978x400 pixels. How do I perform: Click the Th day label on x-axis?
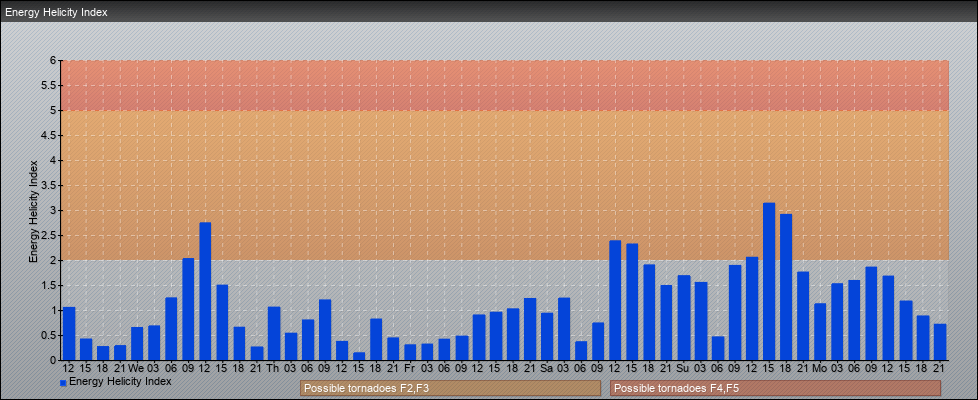[273, 368]
